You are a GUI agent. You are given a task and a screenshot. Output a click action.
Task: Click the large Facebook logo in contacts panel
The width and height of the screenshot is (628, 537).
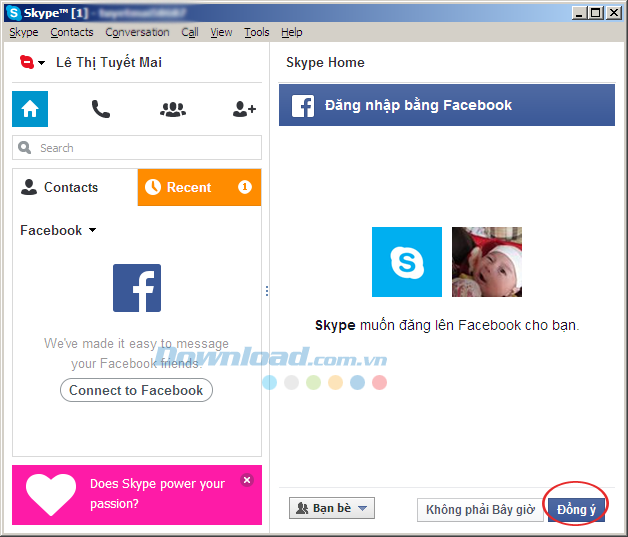pyautogui.click(x=137, y=288)
